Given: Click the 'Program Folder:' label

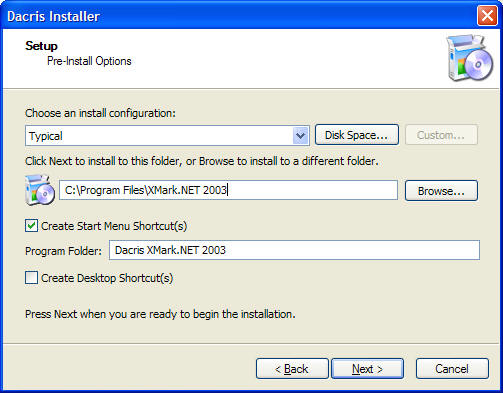Looking at the screenshot, I should click(63, 251).
